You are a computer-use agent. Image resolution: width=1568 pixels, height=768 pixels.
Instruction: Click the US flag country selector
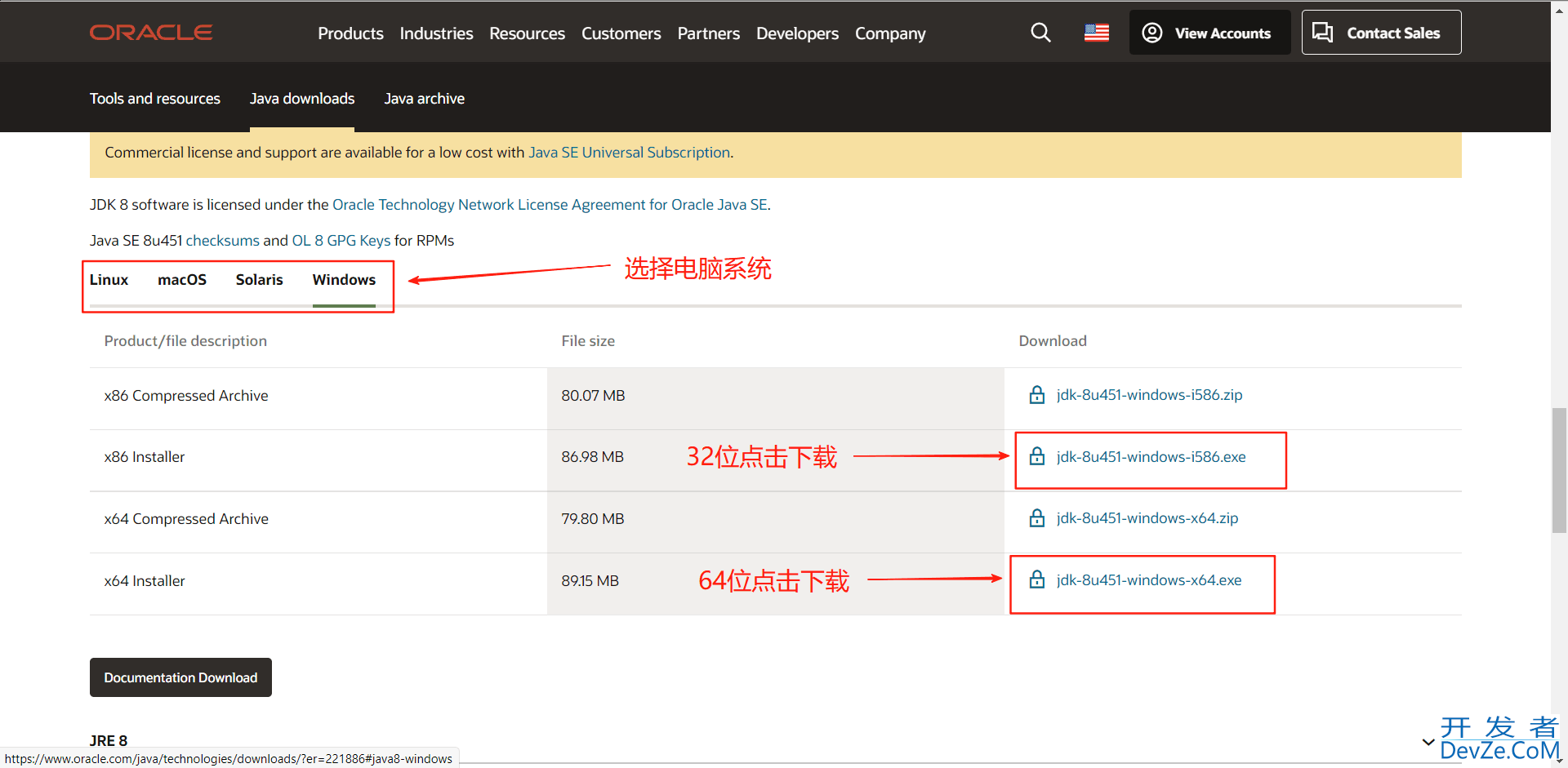1096,33
